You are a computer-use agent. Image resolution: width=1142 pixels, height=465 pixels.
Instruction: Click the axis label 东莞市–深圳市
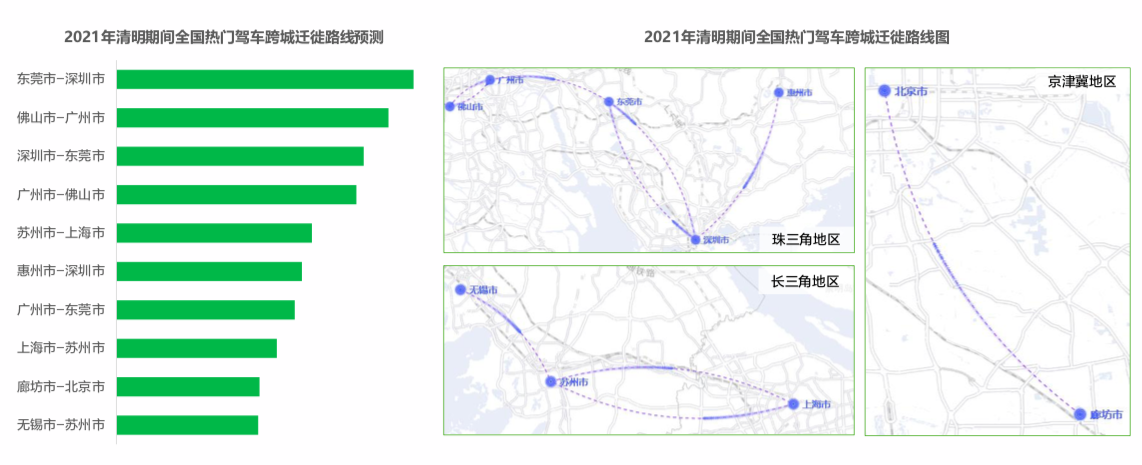(x=61, y=79)
